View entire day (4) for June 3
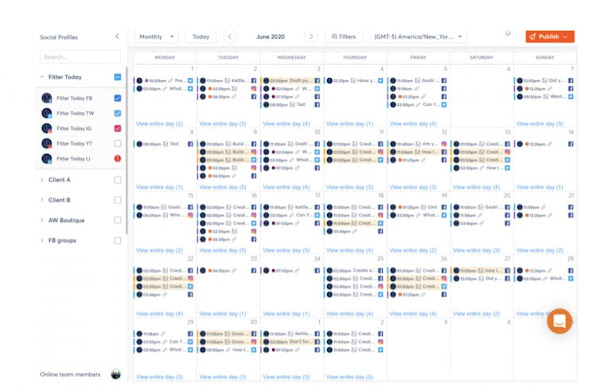The image size is (600, 386). pyautogui.click(x=286, y=124)
